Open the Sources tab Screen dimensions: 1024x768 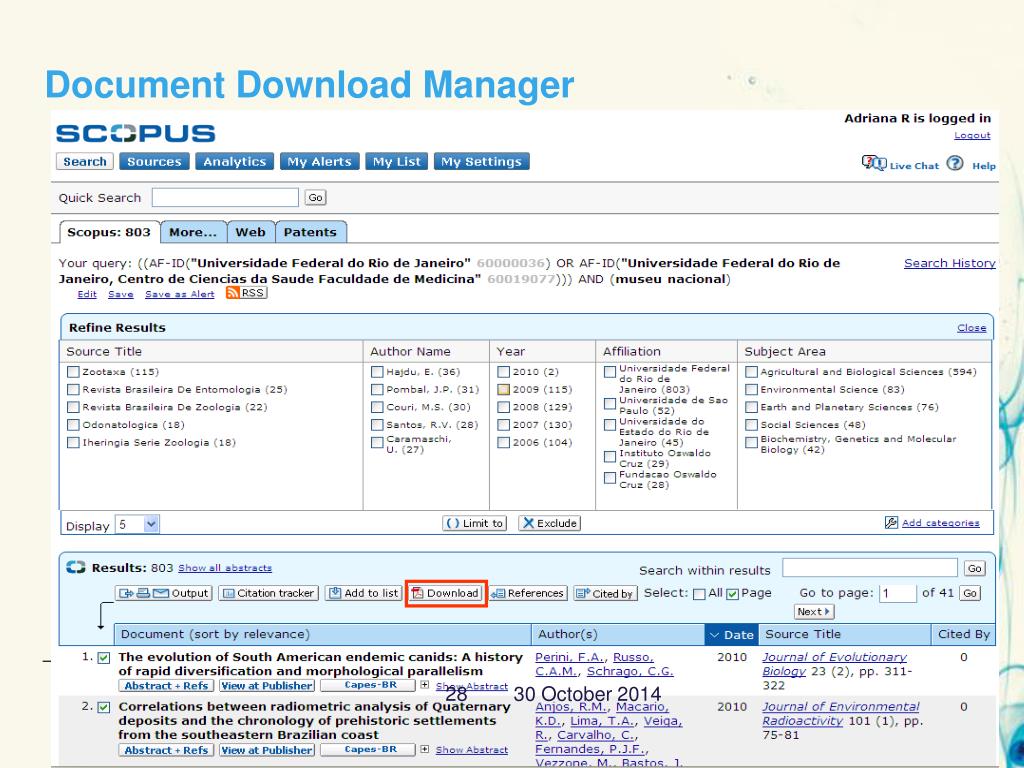154,161
